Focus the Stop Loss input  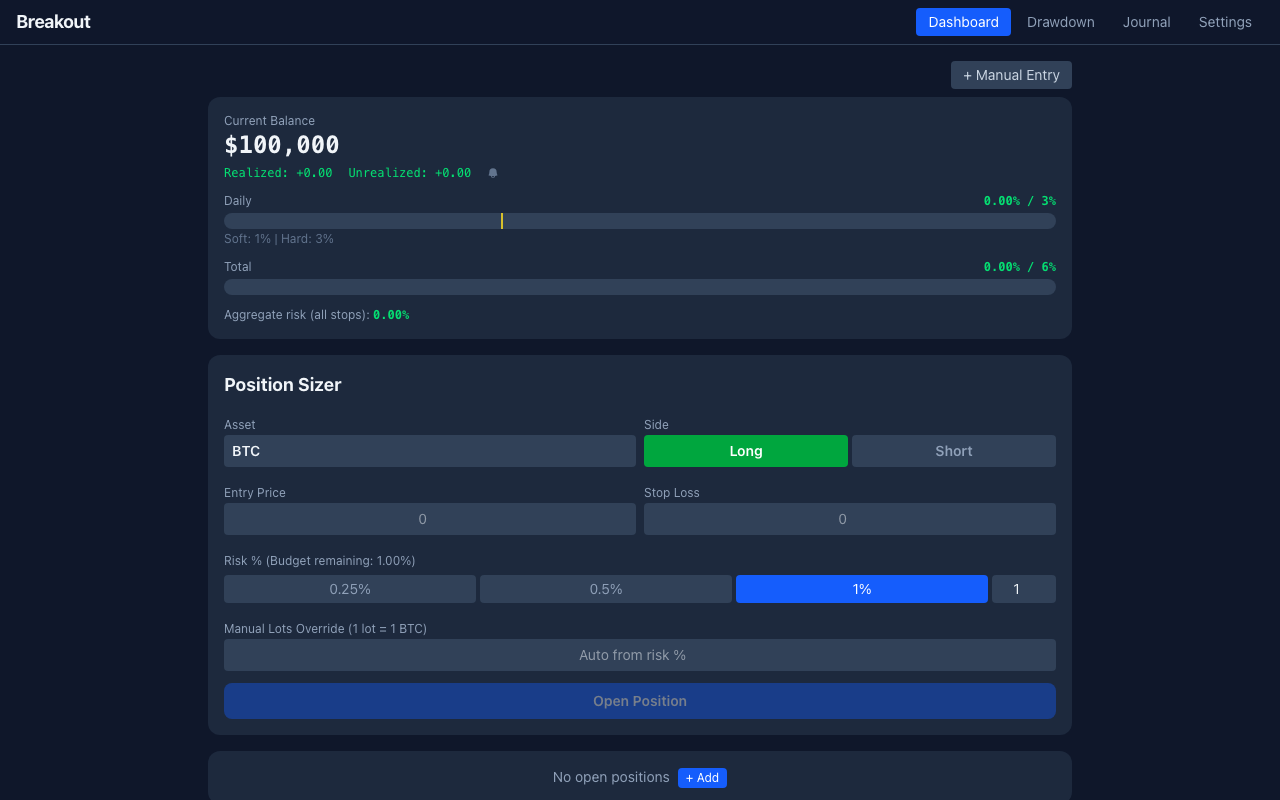point(850,519)
